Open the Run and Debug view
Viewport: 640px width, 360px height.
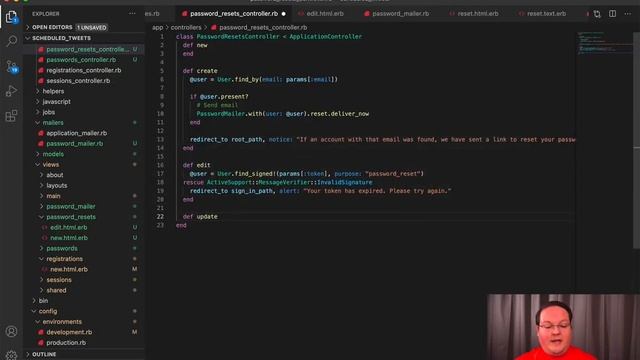click(11, 91)
